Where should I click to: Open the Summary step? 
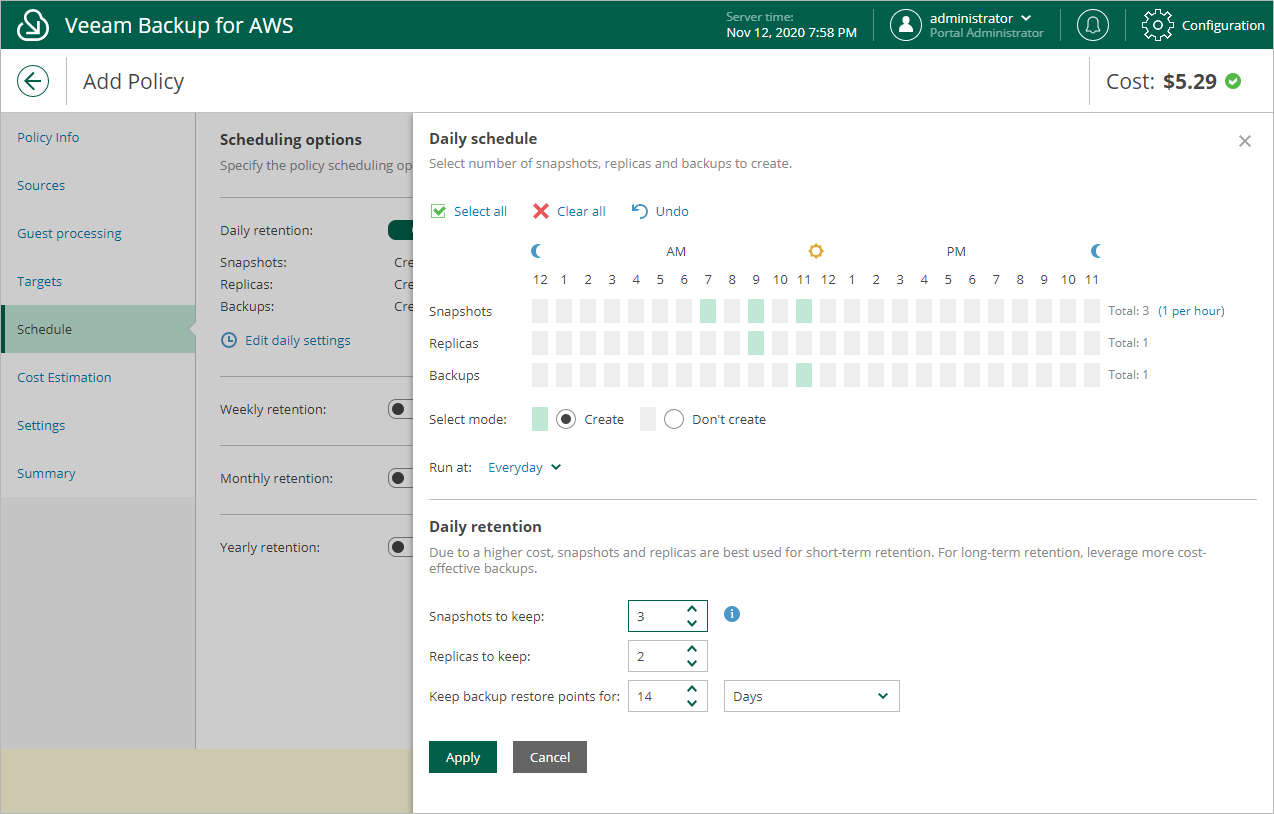point(98,473)
